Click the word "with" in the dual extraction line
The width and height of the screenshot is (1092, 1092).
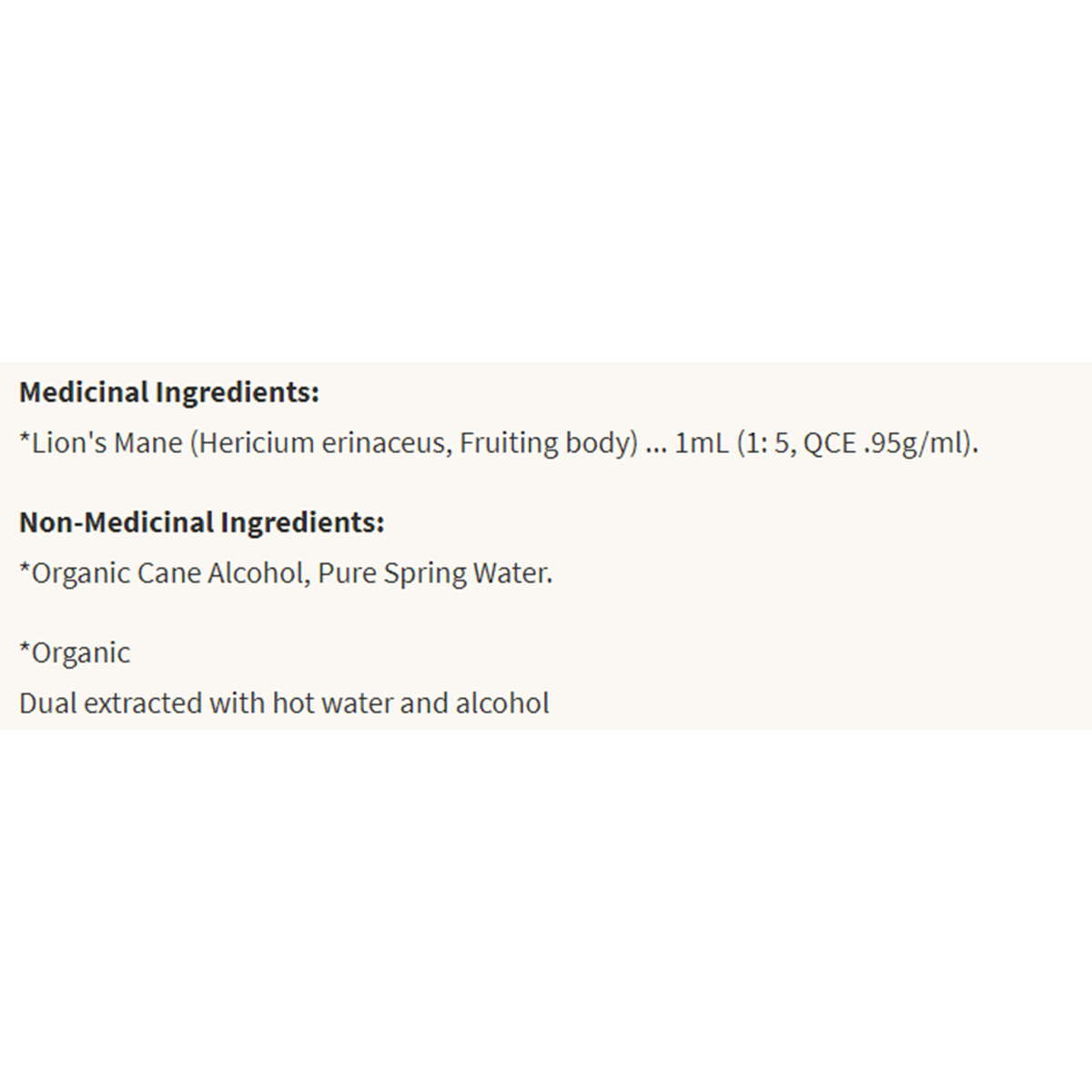pyautogui.click(x=238, y=703)
